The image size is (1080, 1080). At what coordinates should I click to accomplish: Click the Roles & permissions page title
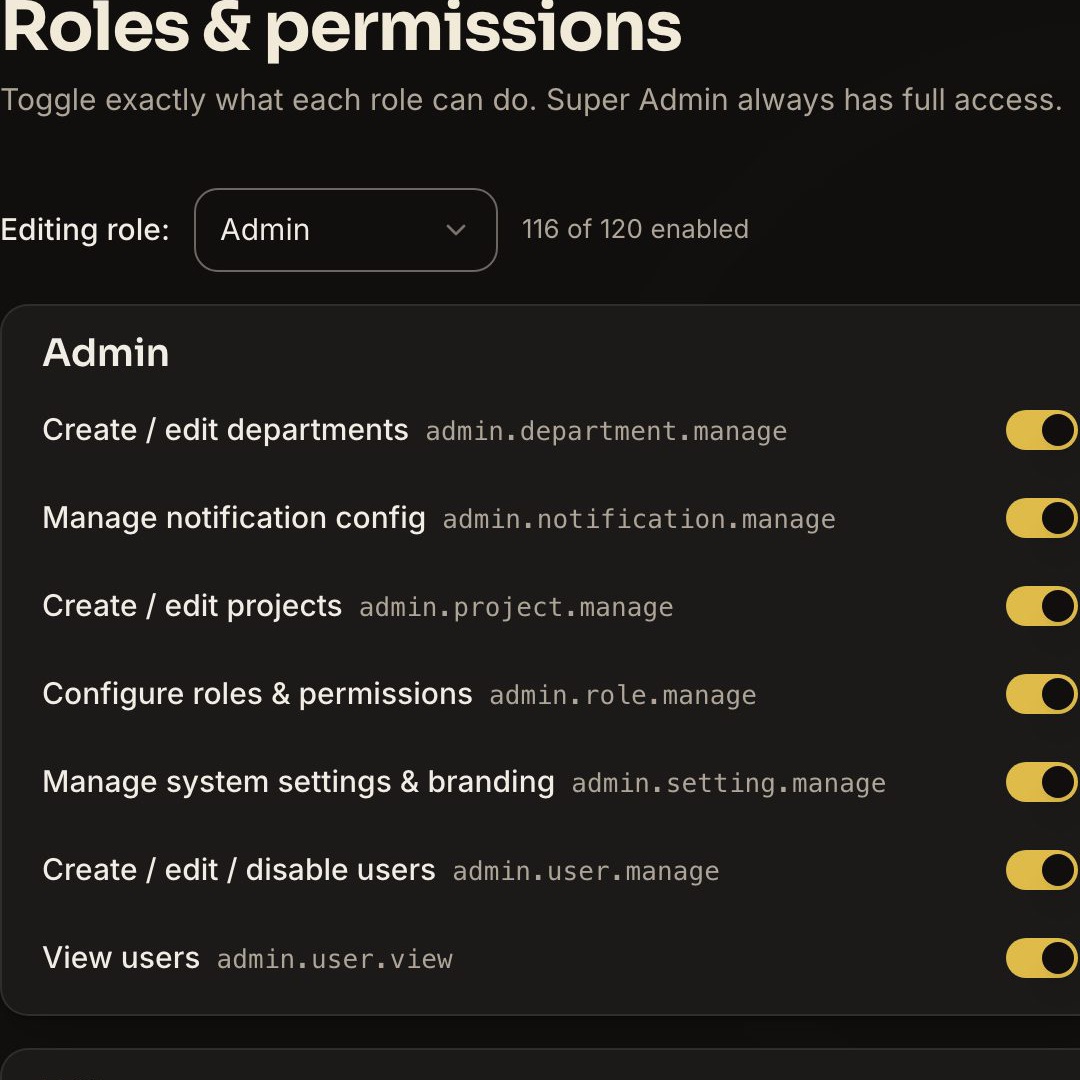[341, 28]
